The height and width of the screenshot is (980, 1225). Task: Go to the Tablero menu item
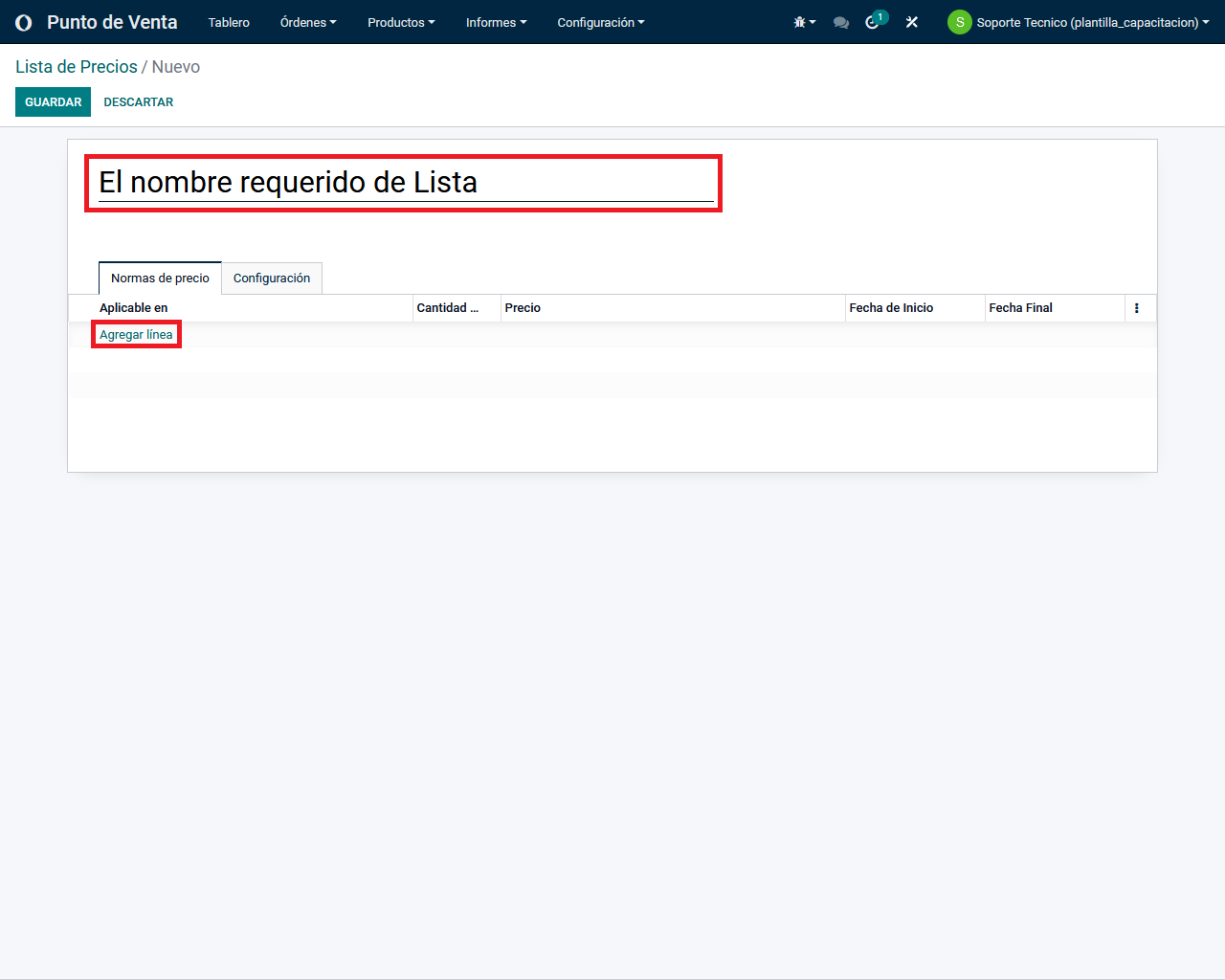[x=229, y=22]
